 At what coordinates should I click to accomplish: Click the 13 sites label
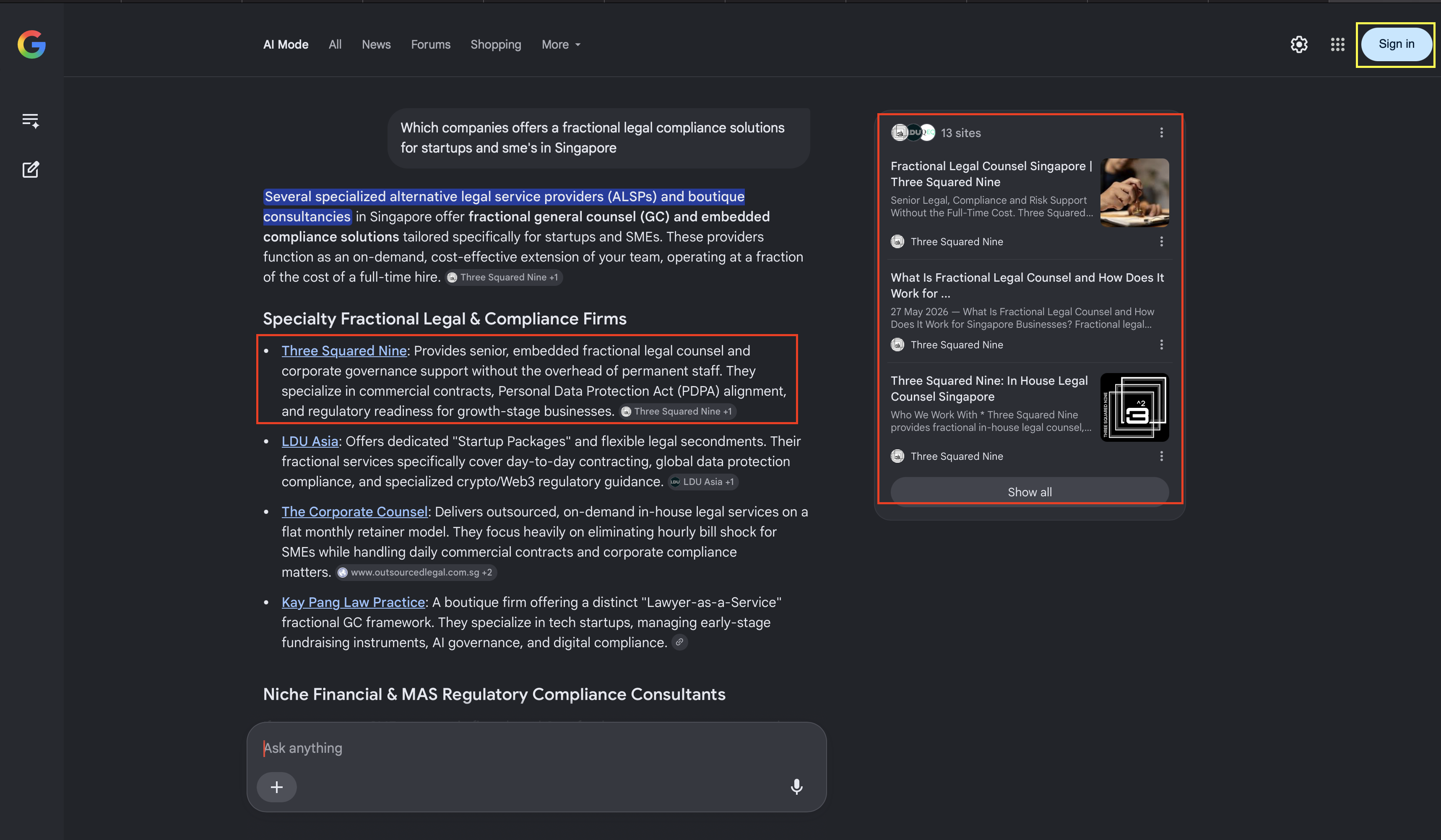[x=961, y=132]
